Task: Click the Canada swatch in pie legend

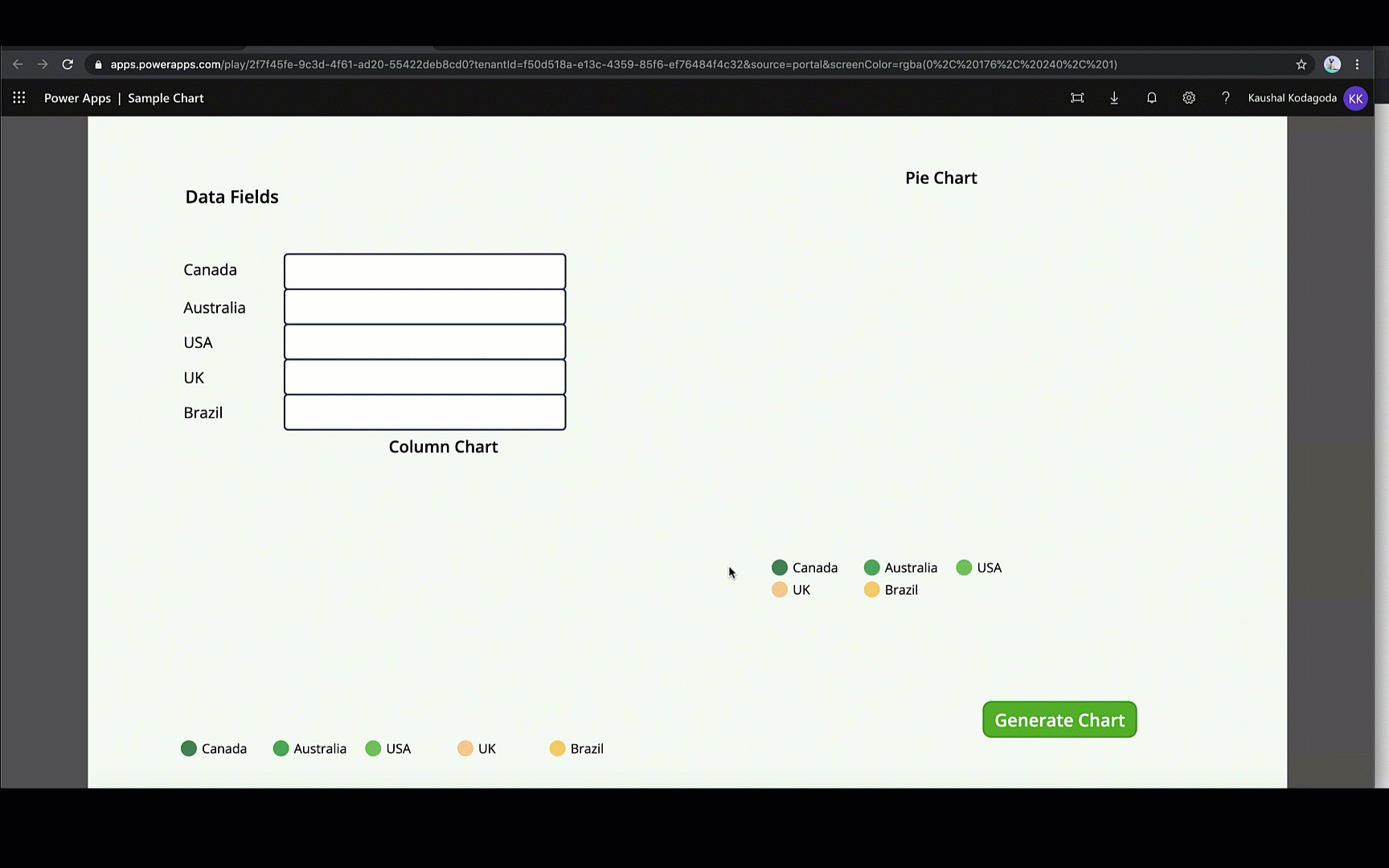Action: [779, 567]
